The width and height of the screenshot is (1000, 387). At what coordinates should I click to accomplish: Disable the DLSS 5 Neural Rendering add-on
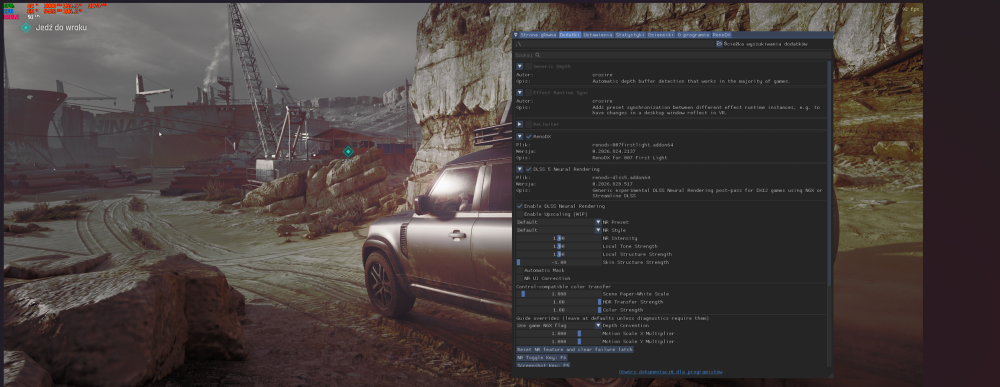[529, 169]
